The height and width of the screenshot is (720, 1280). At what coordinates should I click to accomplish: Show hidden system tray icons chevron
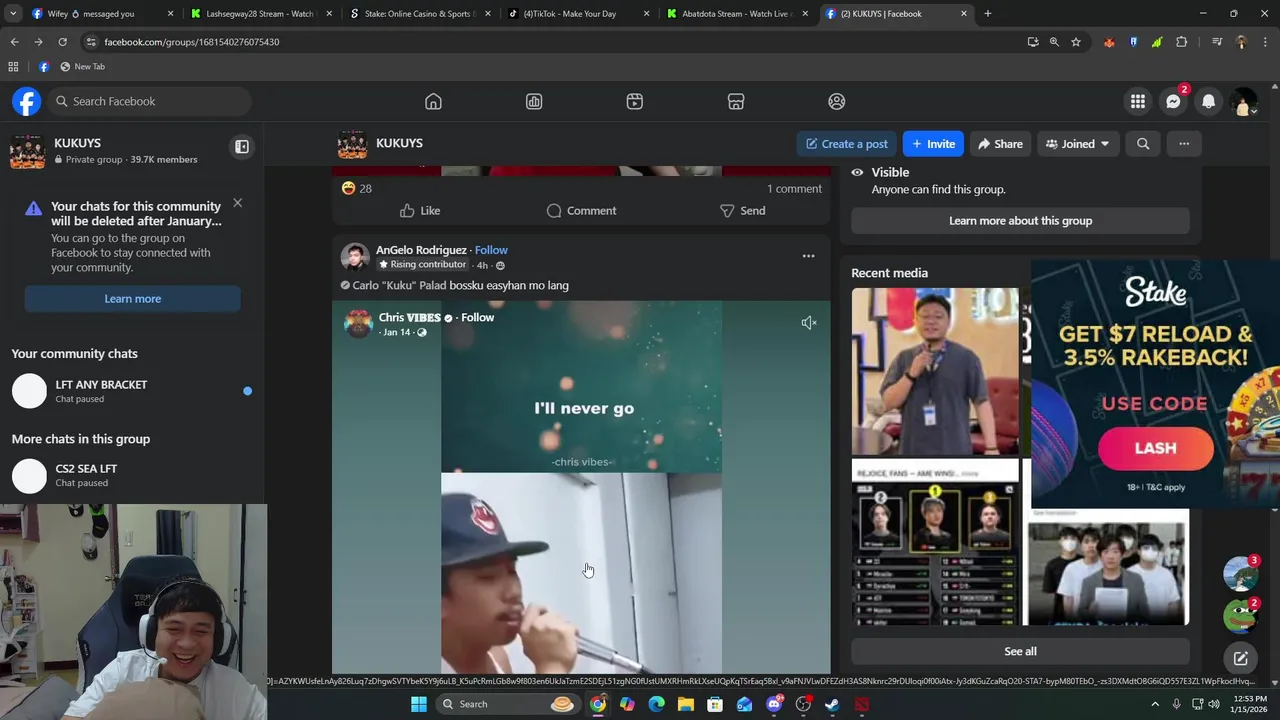(1155, 704)
